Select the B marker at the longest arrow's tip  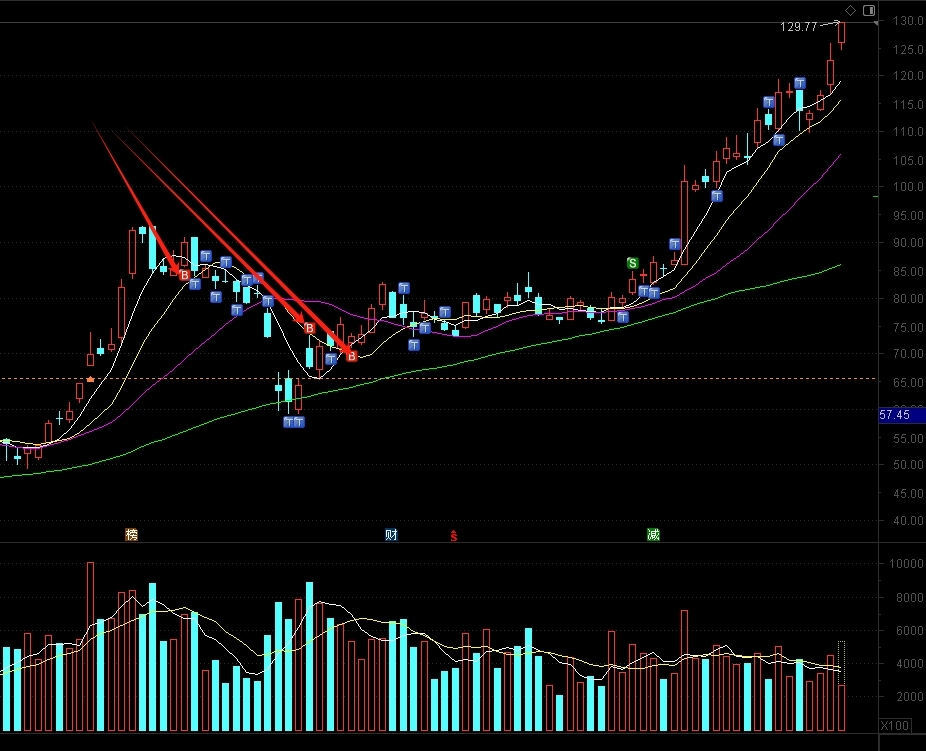(352, 356)
